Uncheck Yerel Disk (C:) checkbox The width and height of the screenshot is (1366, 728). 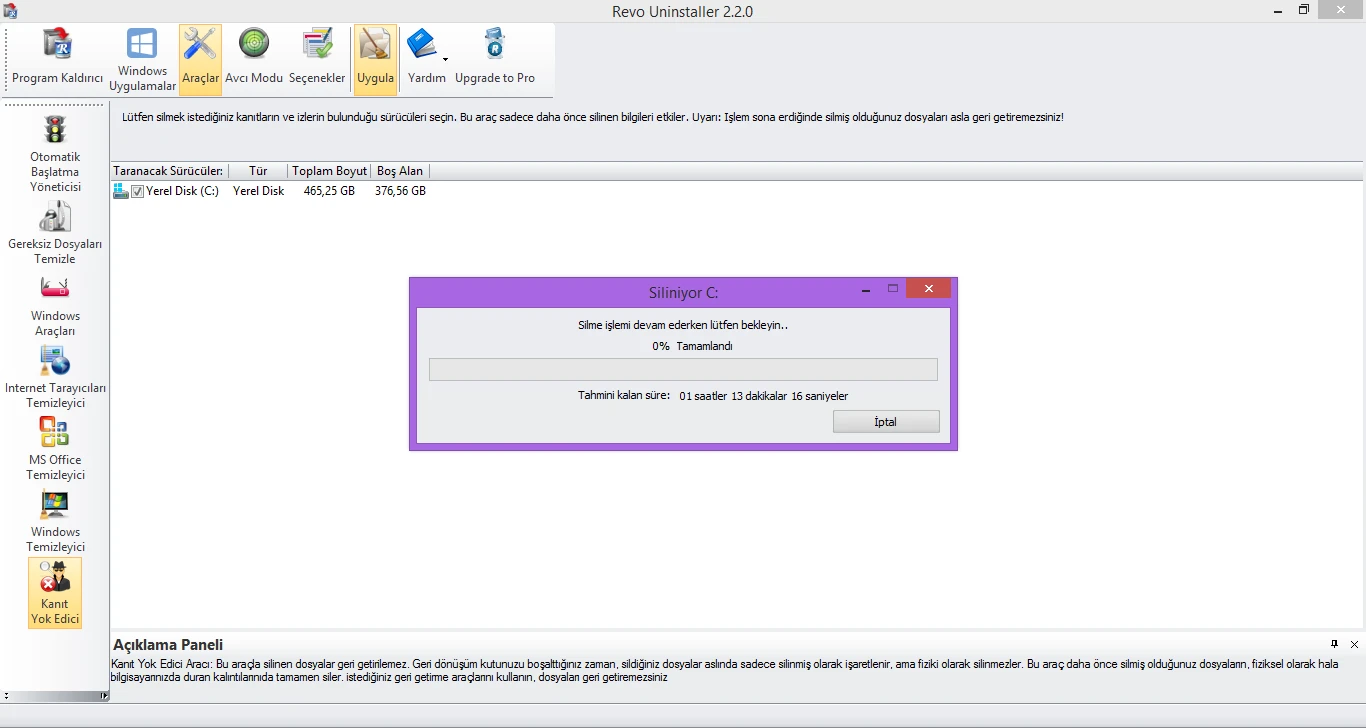pyautogui.click(x=138, y=191)
